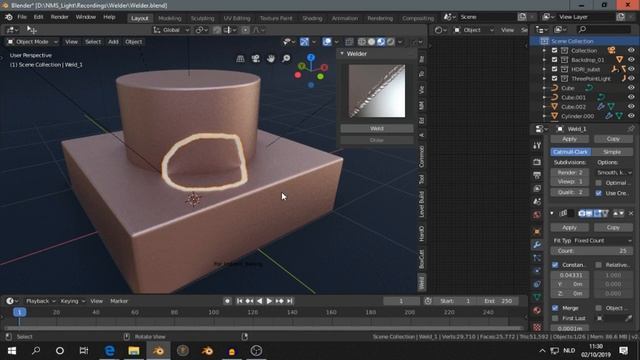Collapse the array modifier panel arrow

point(552,213)
